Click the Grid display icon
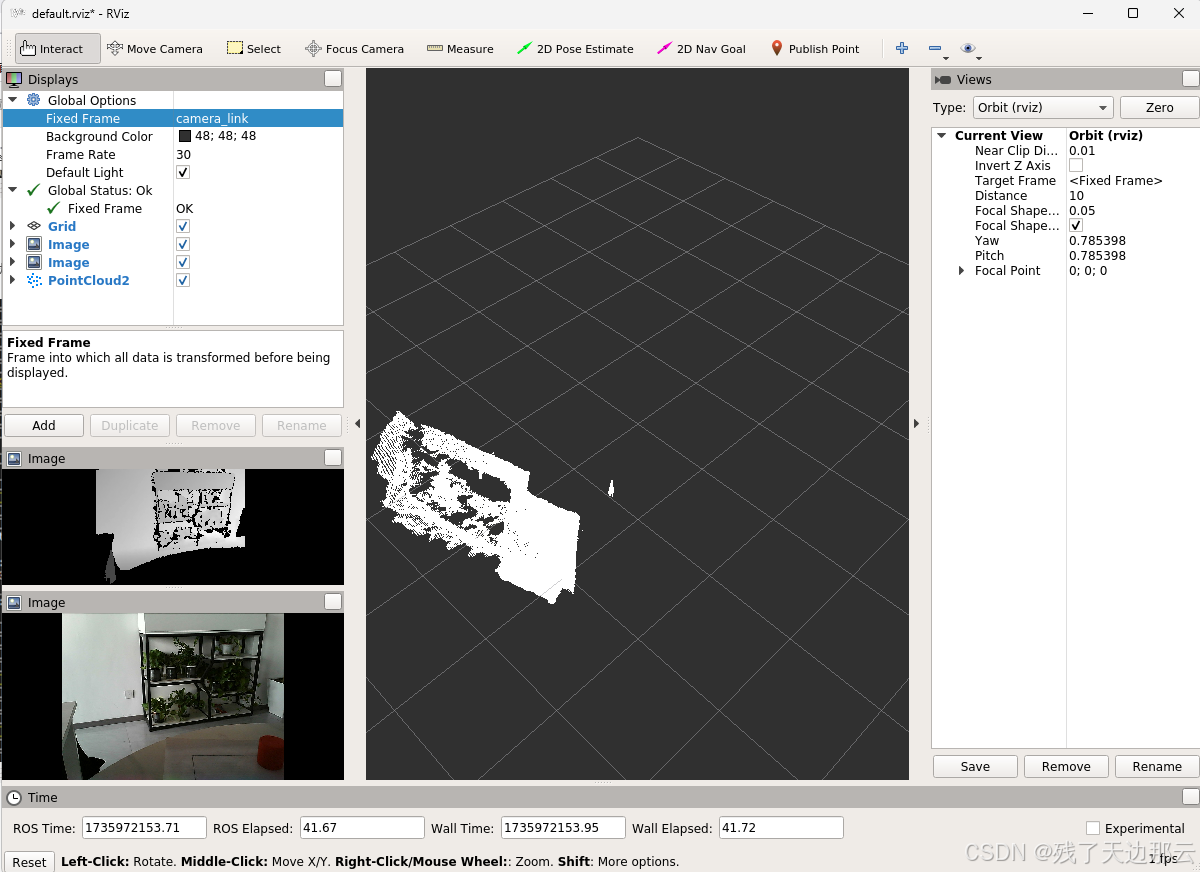This screenshot has width=1200, height=872. (34, 226)
